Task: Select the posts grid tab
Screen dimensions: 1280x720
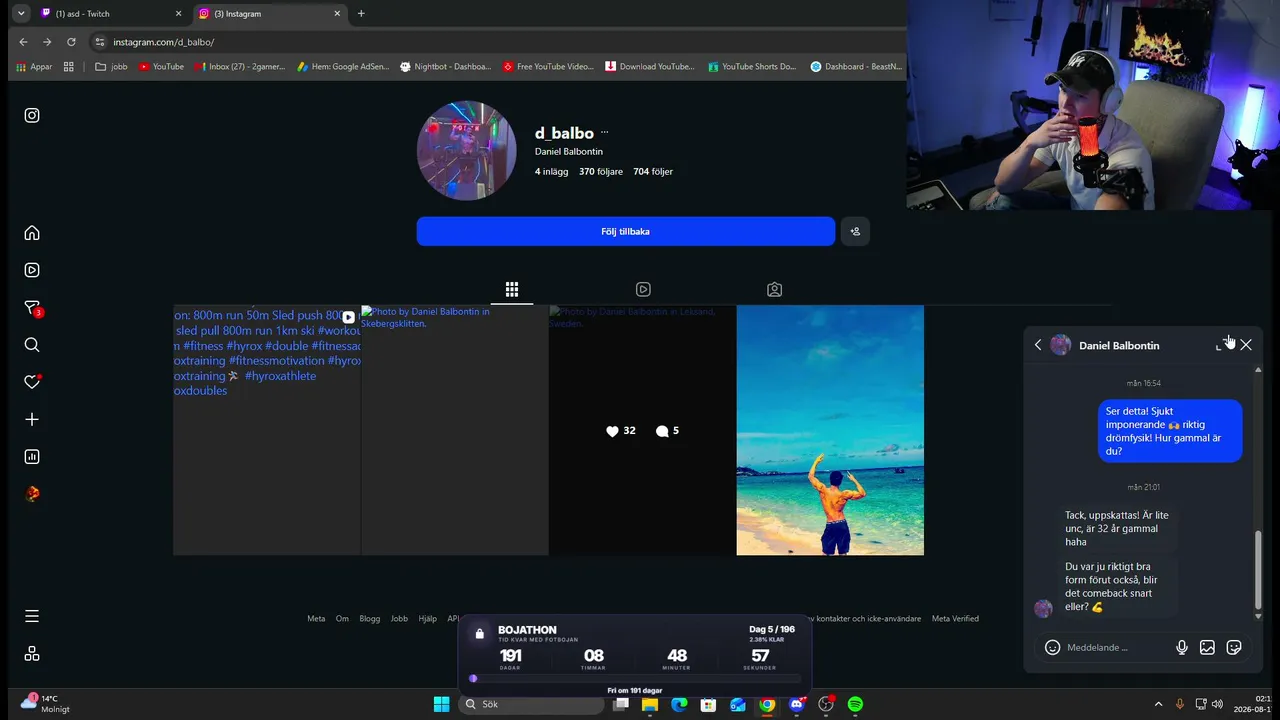Action: pyautogui.click(x=512, y=289)
